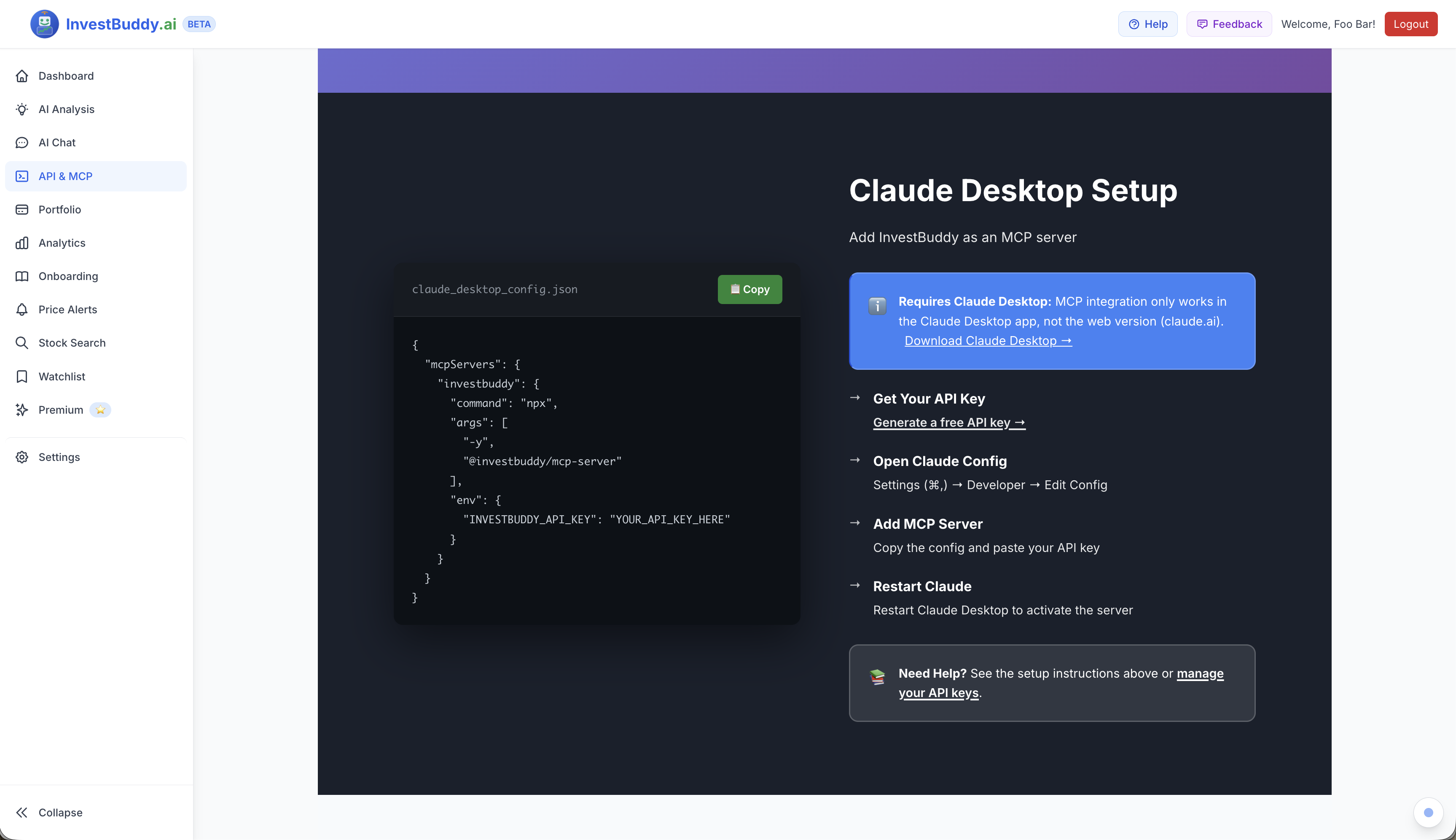Click the Price Alerts bell icon

point(22,310)
